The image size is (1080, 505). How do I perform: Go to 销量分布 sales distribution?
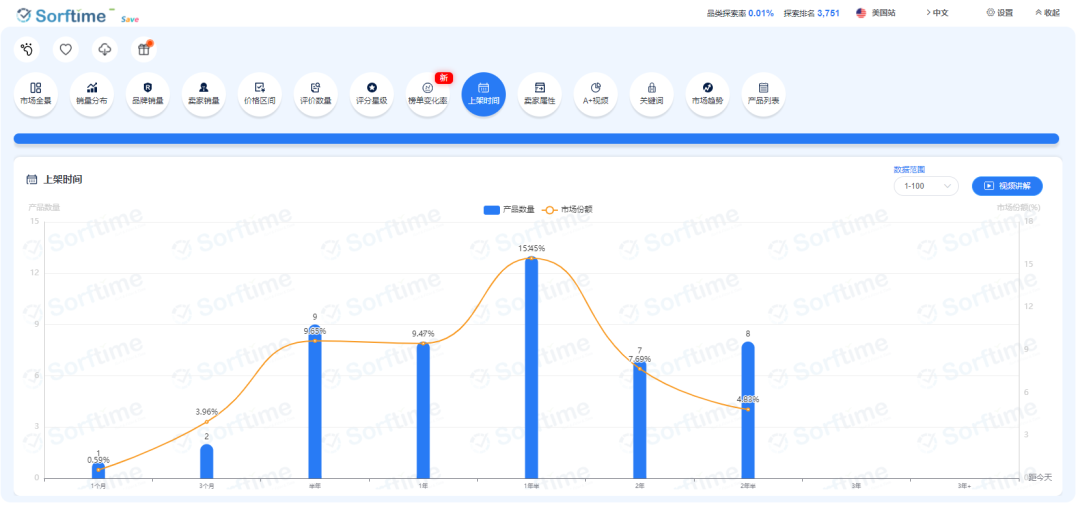click(x=92, y=94)
